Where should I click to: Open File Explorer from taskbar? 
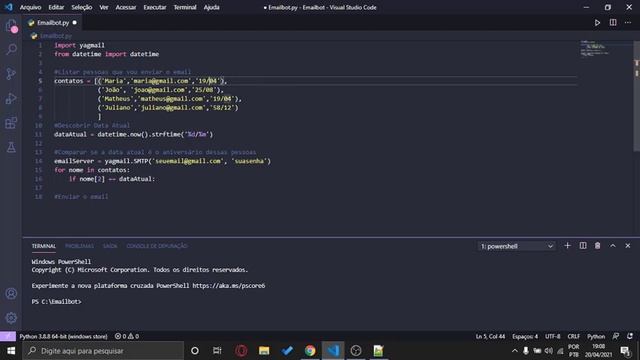(x=264, y=351)
